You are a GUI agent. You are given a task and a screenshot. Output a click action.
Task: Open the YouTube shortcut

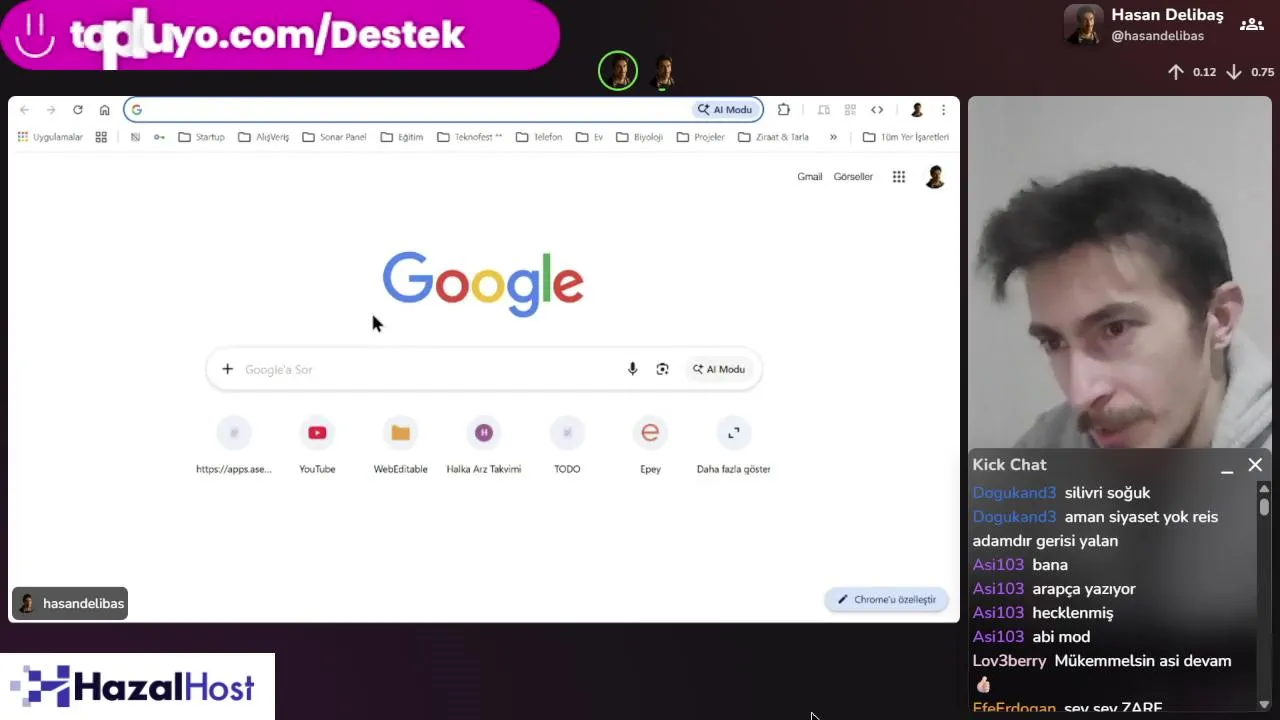point(317,443)
